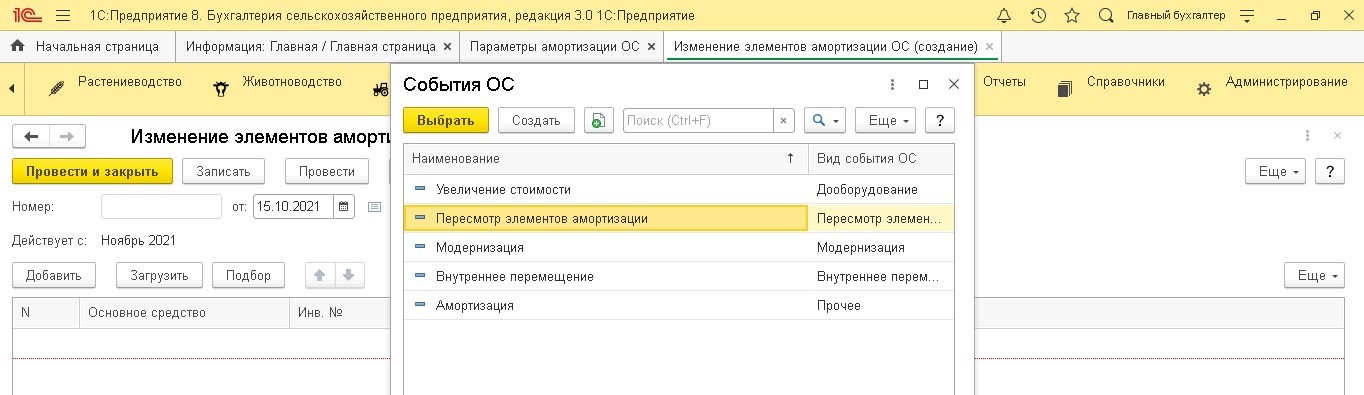Open document Еще dropdown near help button
The height and width of the screenshot is (395, 1364).
tap(1275, 171)
